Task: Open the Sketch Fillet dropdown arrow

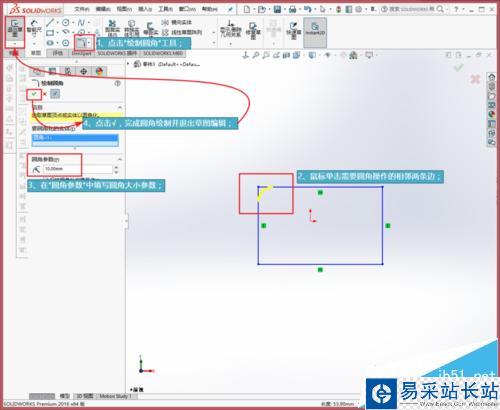Action: click(89, 42)
